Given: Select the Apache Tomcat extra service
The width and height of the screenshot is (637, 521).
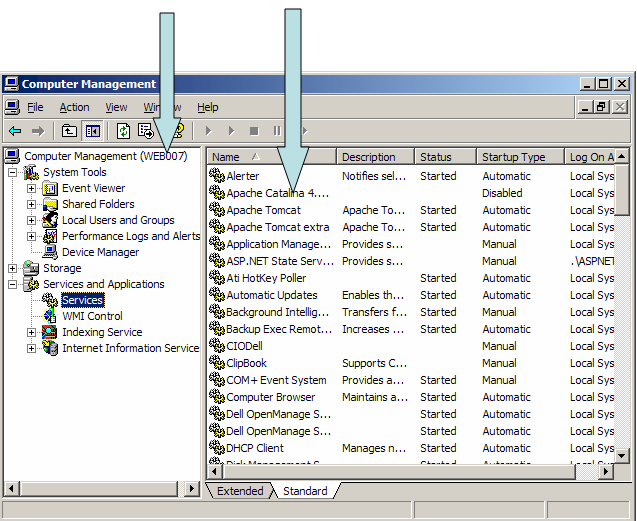Looking at the screenshot, I should 277,227.
